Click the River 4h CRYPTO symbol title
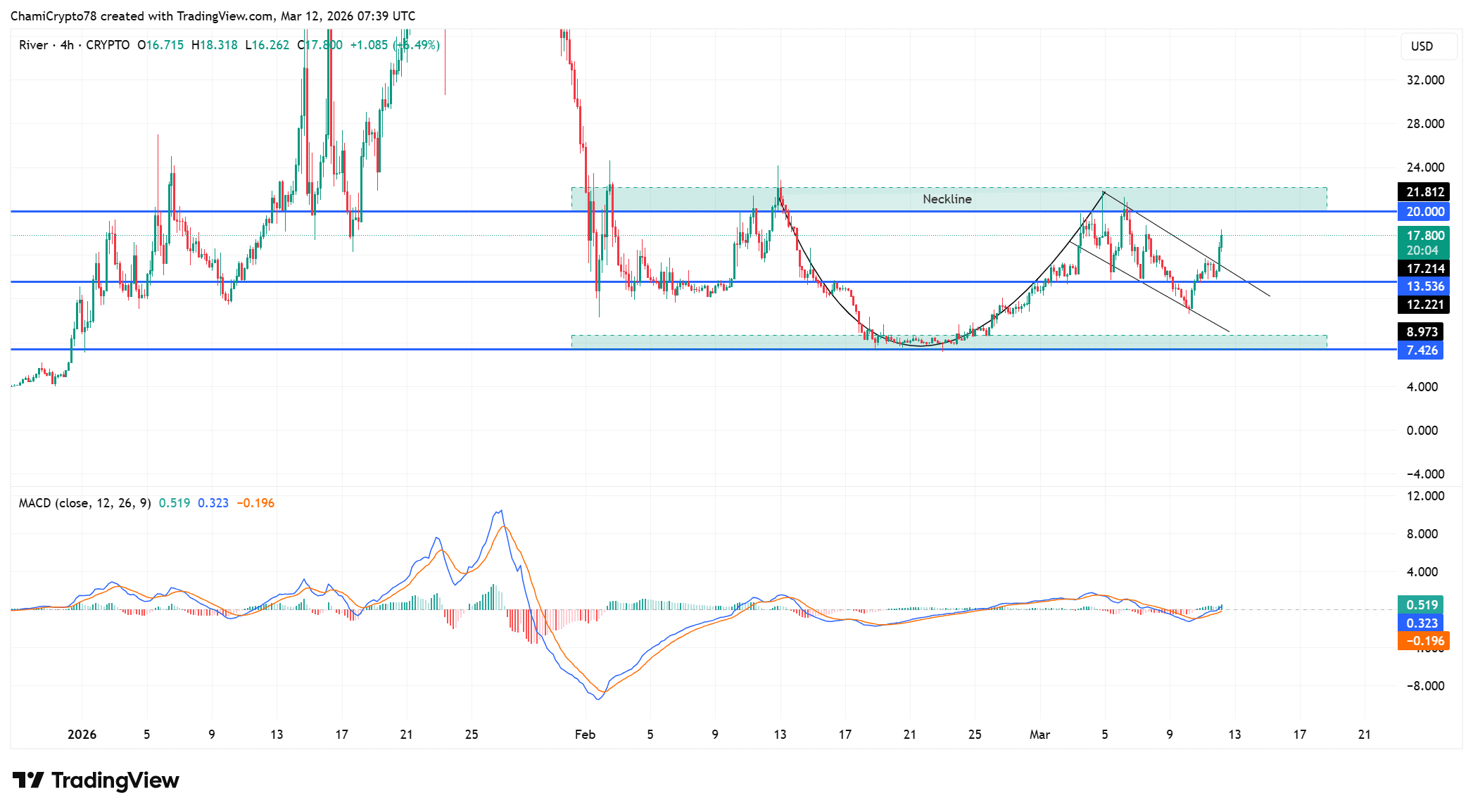 [74, 45]
